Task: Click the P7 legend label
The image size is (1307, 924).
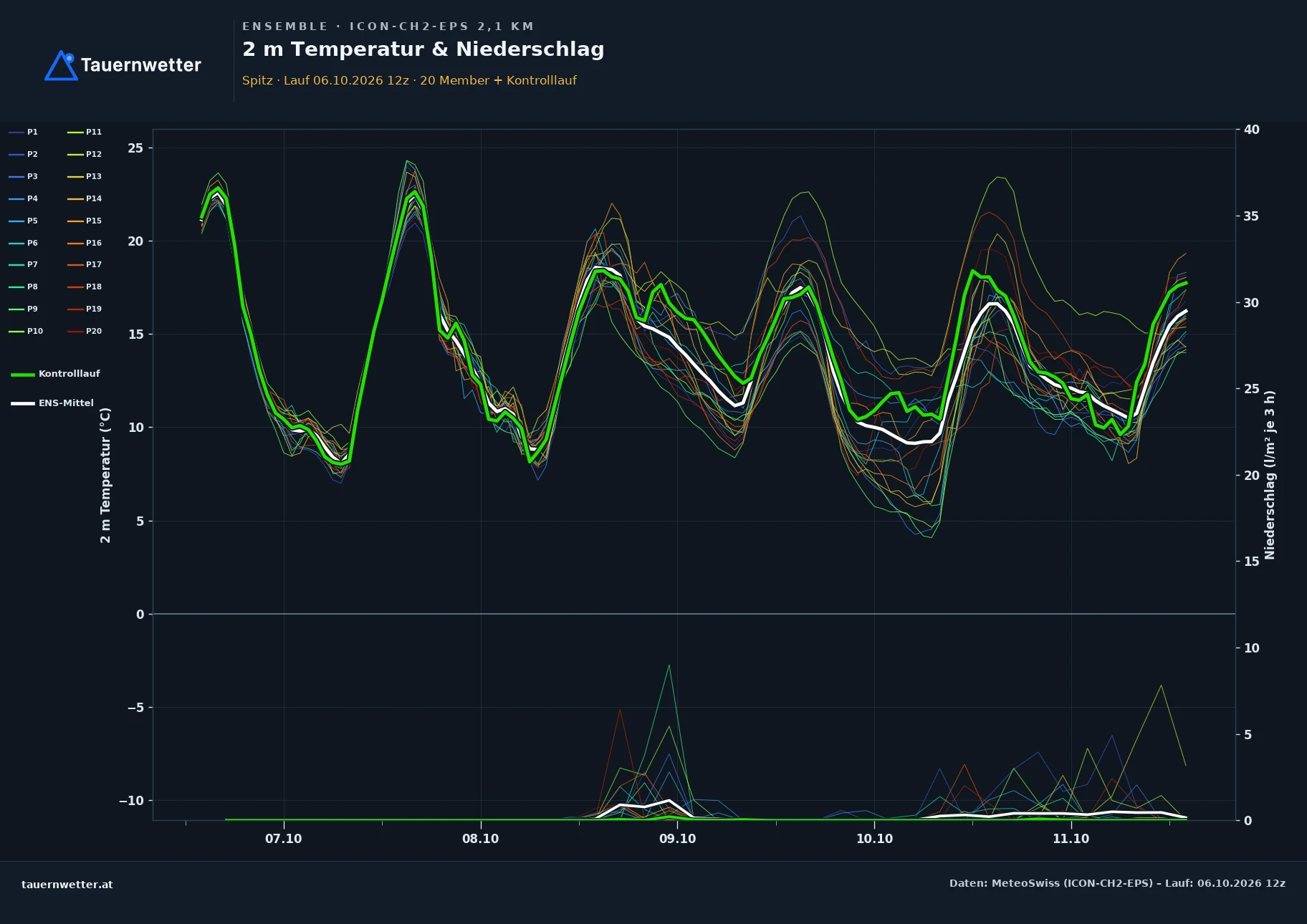Action: [32, 264]
